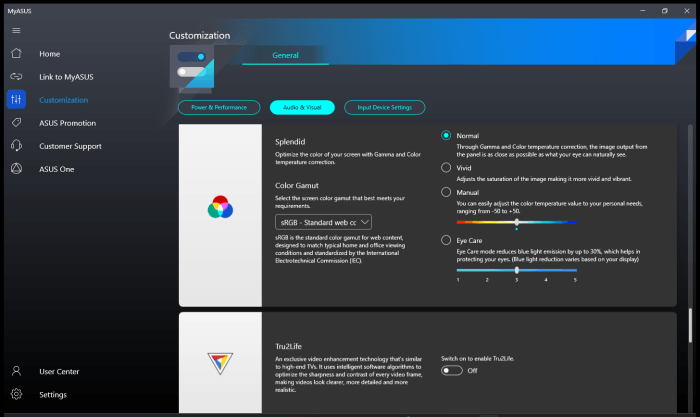700x417 pixels.
Task: Open the Color Gamut sRGB dropdown
Action: (323, 222)
